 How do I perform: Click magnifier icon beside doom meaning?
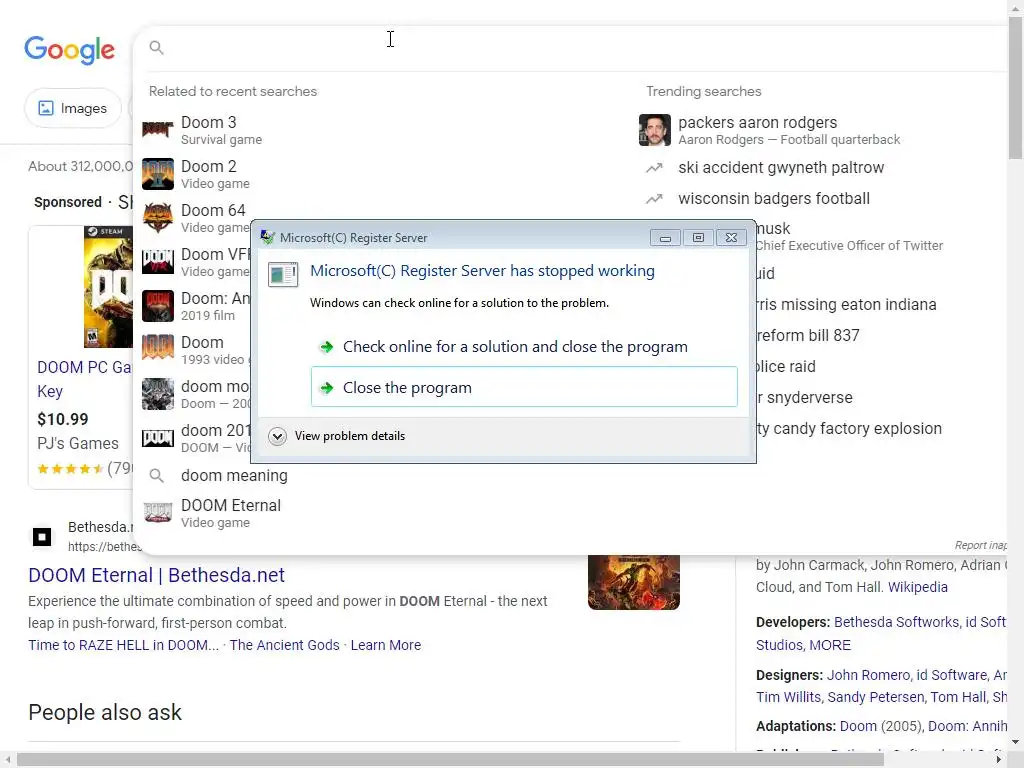pyautogui.click(x=156, y=475)
